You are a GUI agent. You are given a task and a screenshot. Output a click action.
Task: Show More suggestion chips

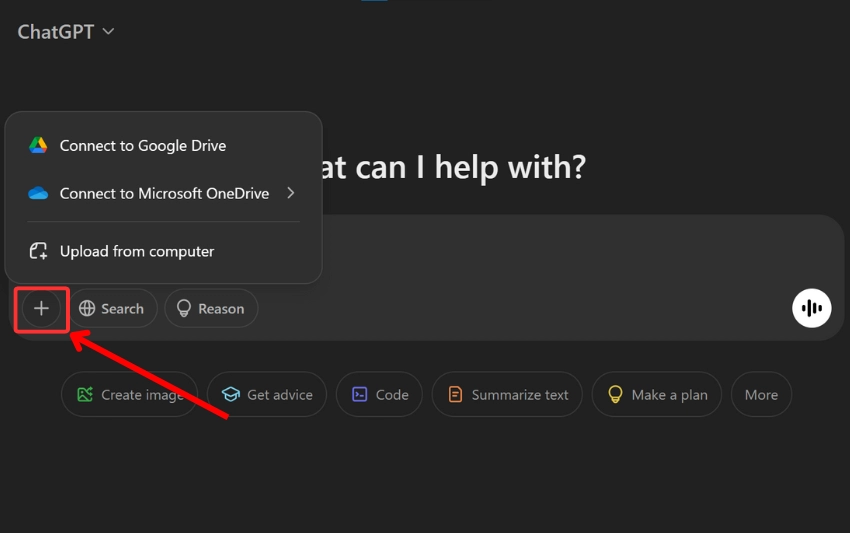761,394
